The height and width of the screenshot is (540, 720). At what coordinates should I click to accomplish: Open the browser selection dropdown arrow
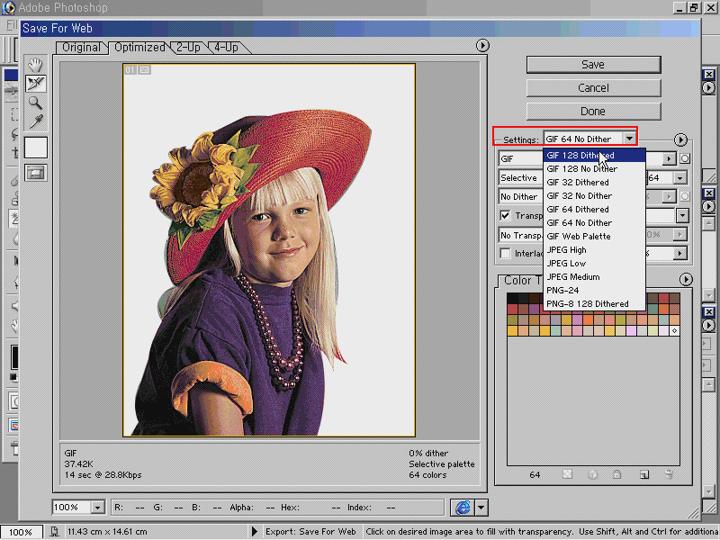tap(481, 507)
